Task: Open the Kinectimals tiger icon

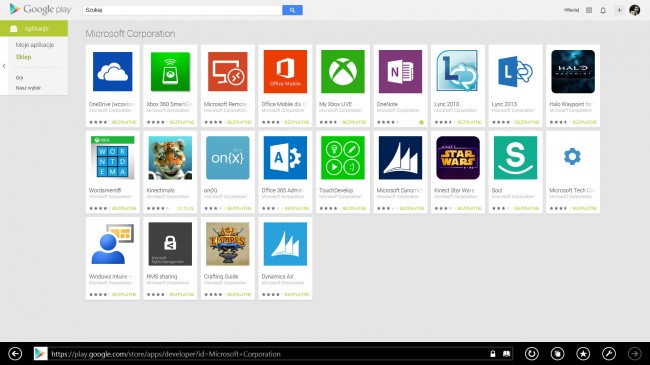Action: 170,158
